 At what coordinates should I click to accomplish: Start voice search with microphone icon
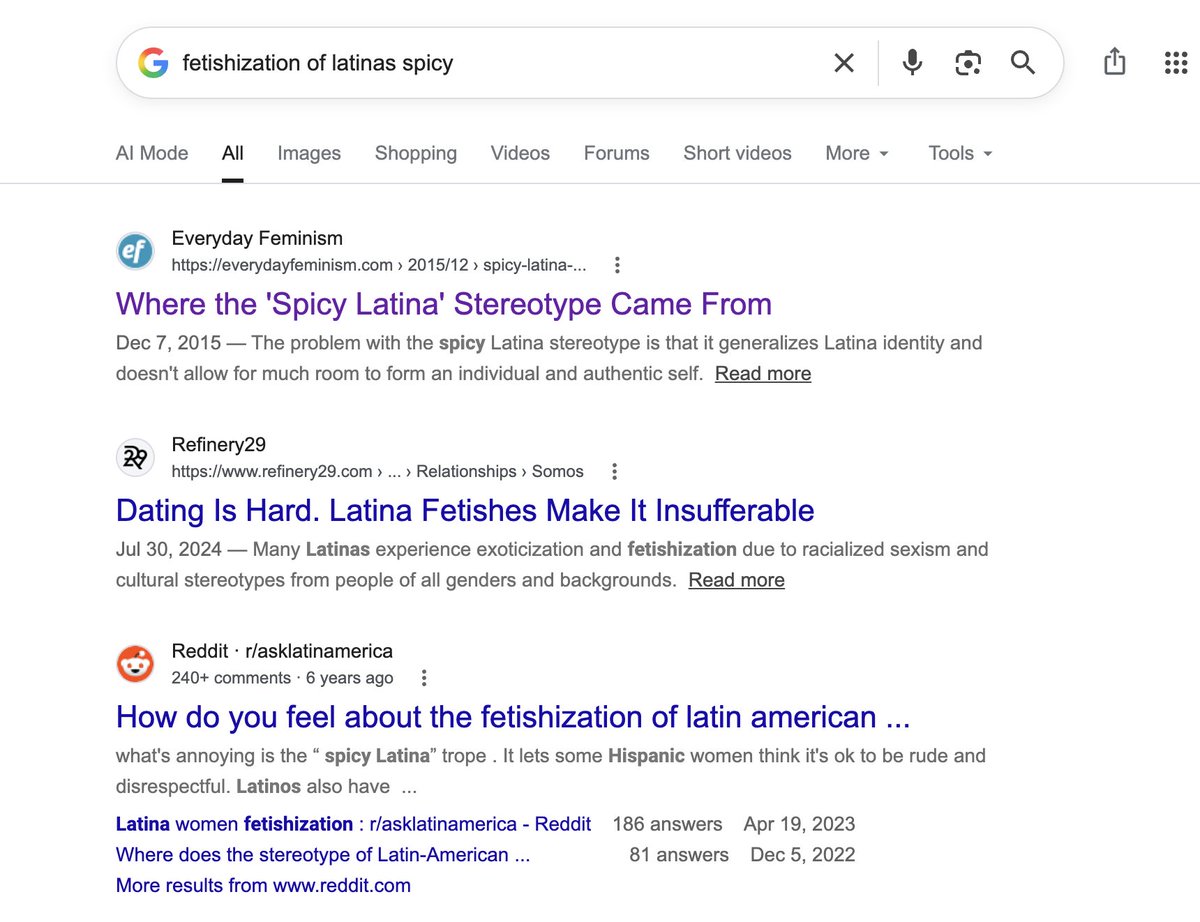pyautogui.click(x=912, y=63)
